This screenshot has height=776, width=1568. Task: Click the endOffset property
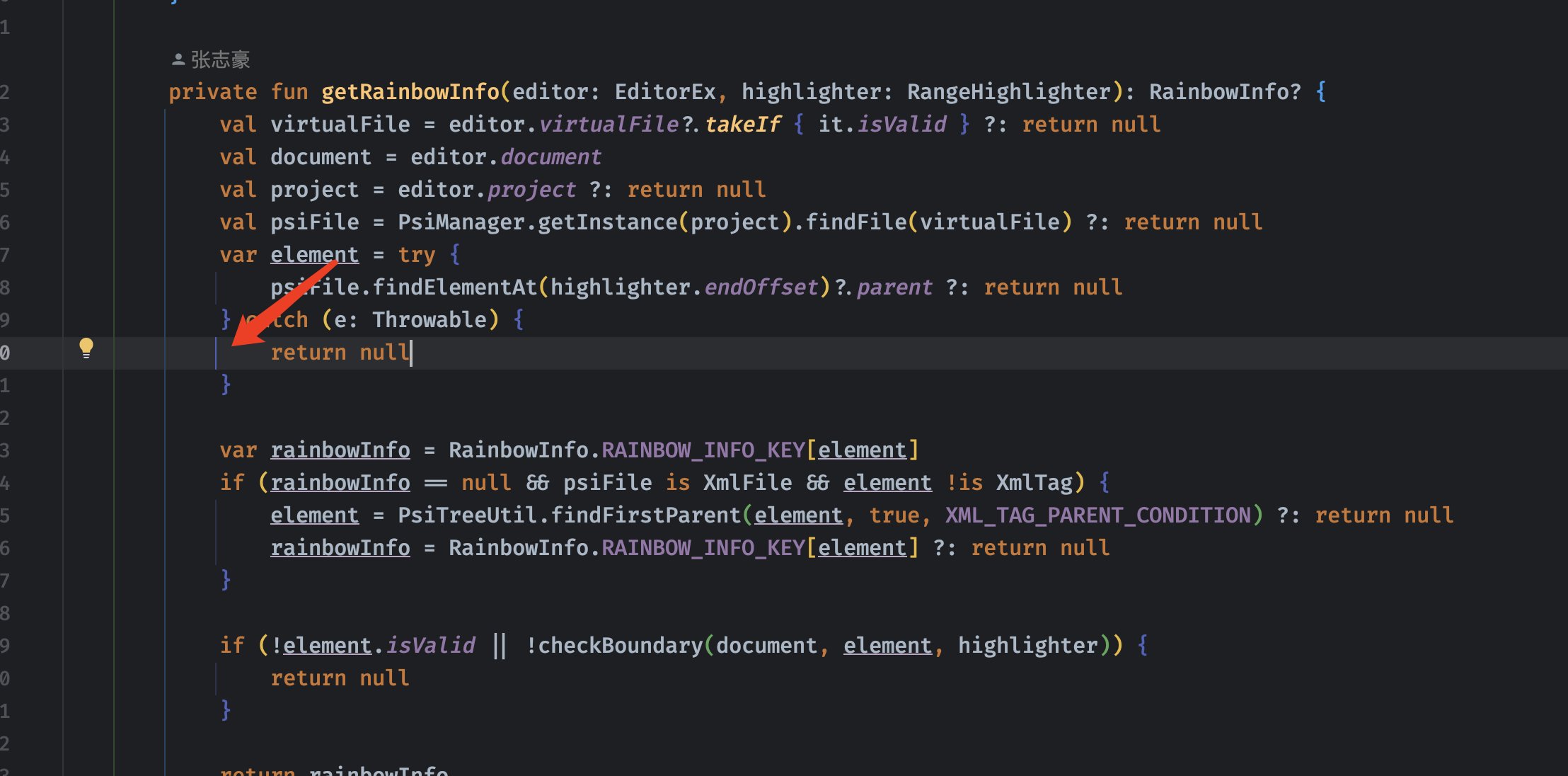coord(761,287)
